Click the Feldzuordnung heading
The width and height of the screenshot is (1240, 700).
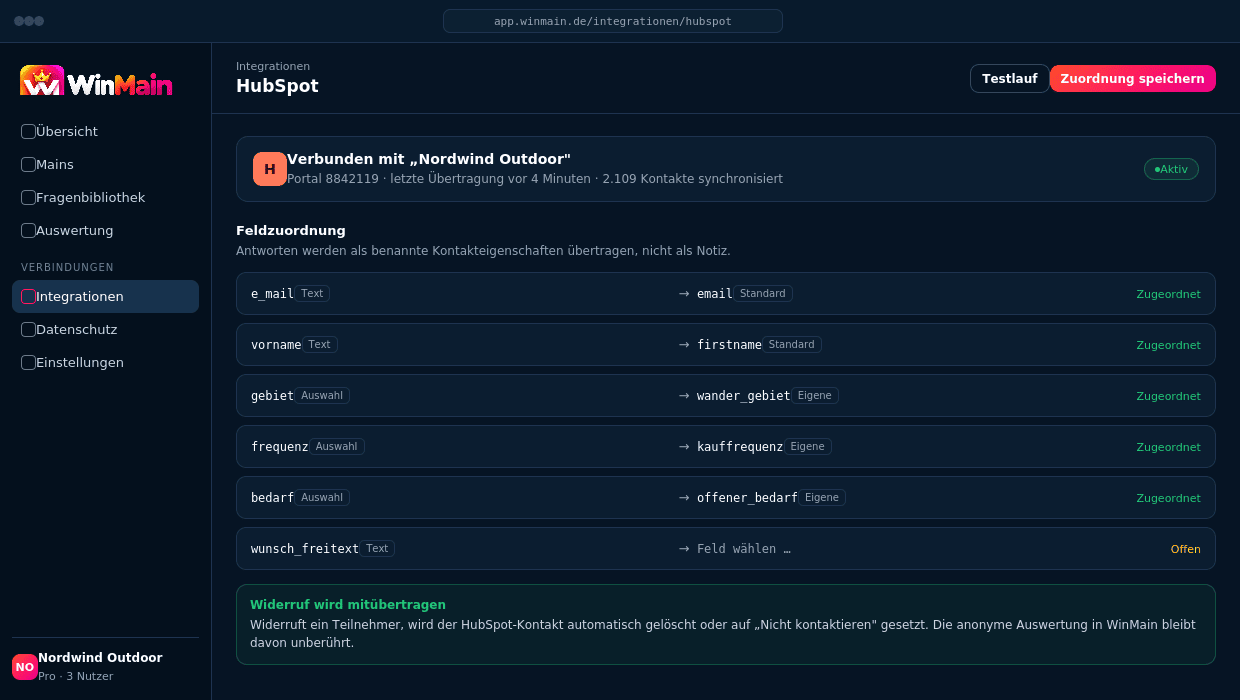point(291,231)
